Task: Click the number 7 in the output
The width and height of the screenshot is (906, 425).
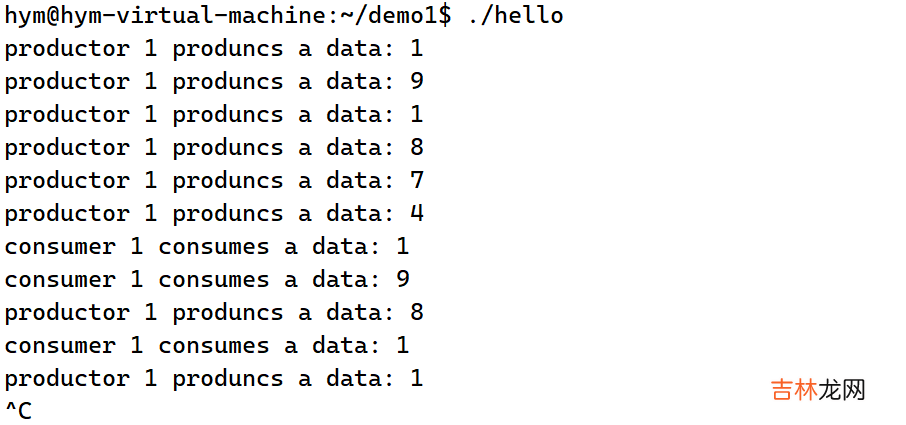Action: [417, 181]
